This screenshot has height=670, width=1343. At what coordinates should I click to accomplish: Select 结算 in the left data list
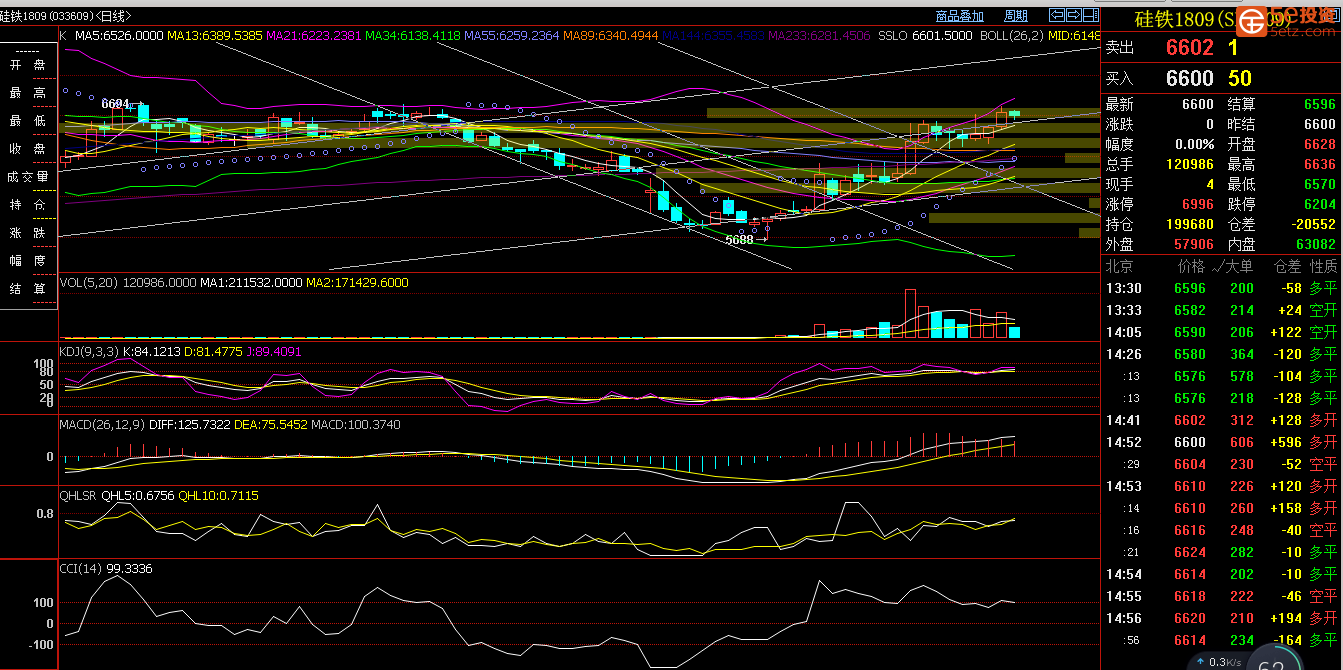28,289
